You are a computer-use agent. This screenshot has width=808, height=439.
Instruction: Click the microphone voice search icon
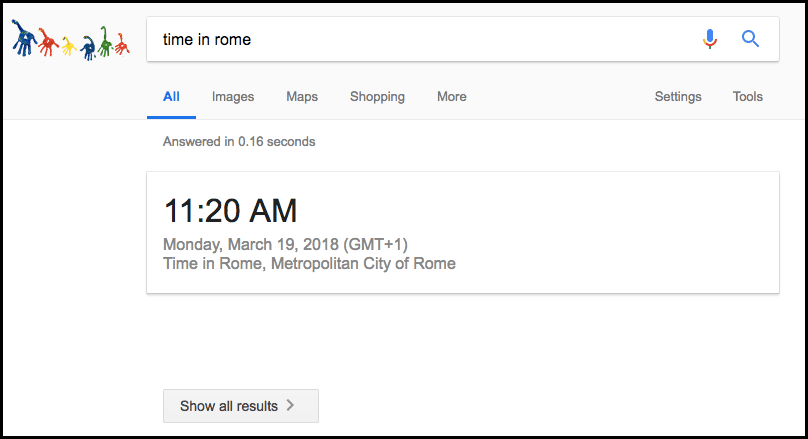click(x=710, y=39)
